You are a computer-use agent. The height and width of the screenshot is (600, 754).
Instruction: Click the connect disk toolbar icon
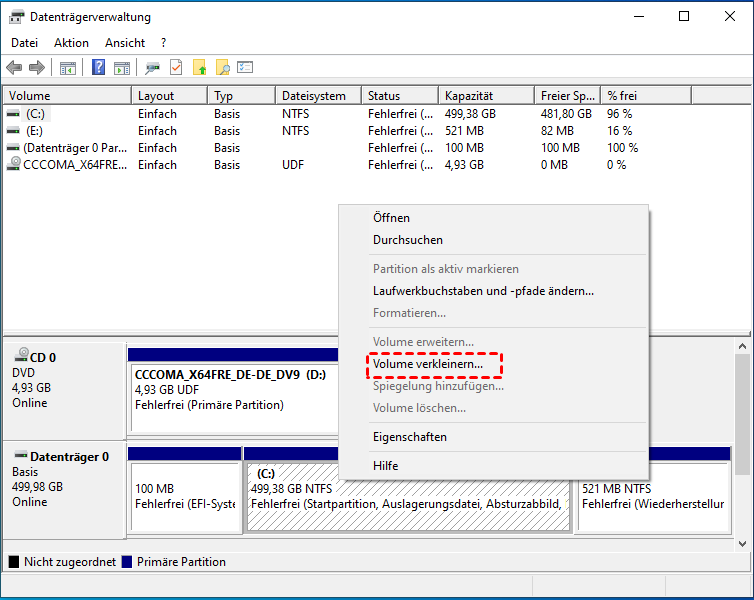pos(152,68)
